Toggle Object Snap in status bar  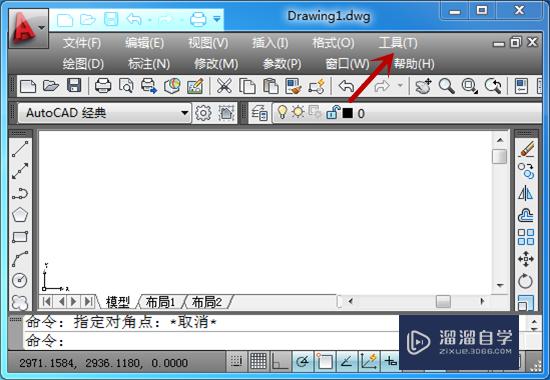324,361
